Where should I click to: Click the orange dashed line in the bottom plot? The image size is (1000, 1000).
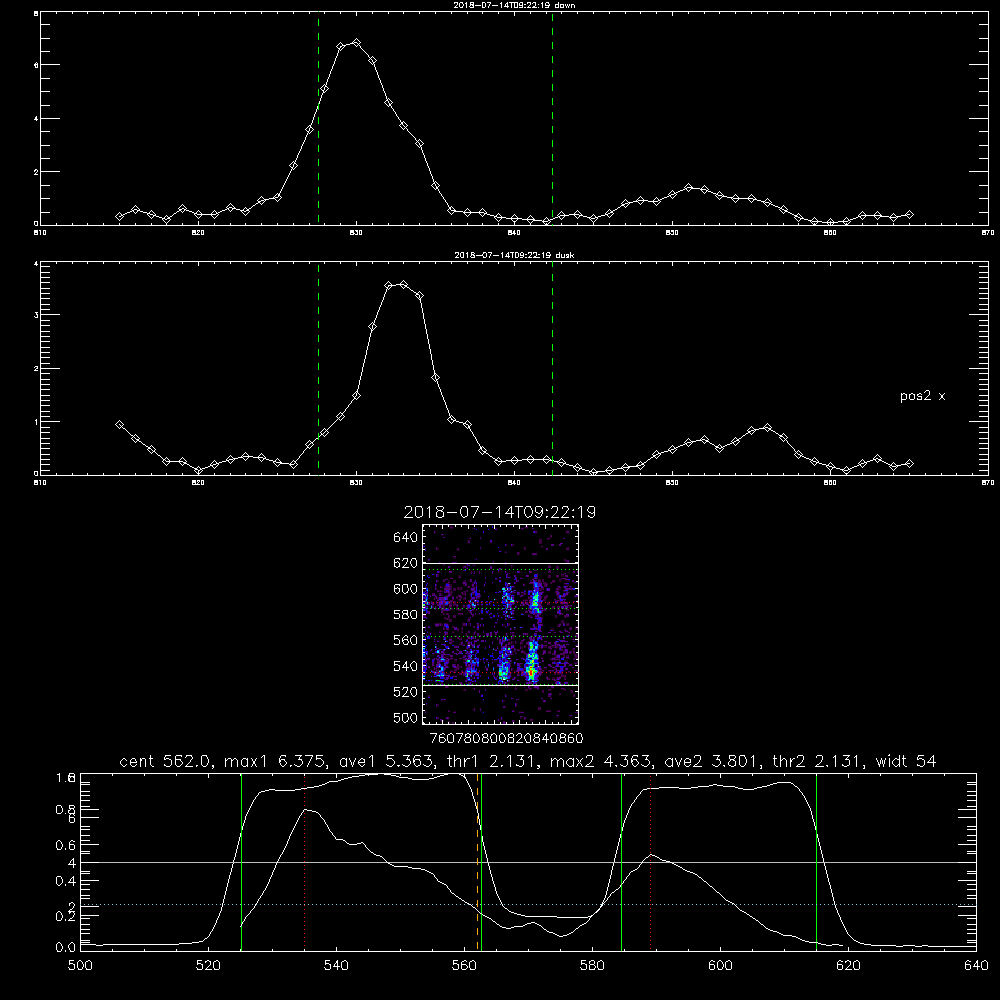[477, 861]
